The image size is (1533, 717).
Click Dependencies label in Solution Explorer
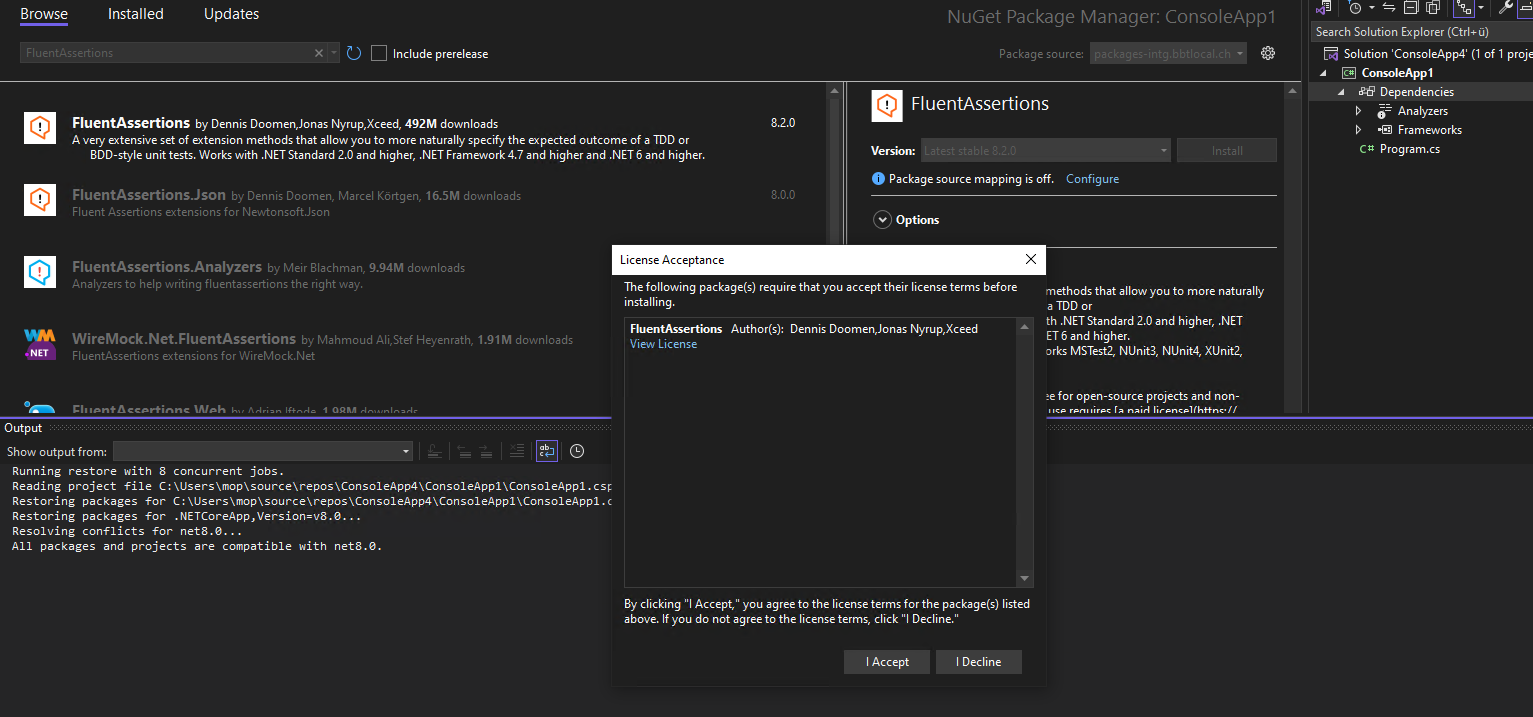[x=1417, y=92]
